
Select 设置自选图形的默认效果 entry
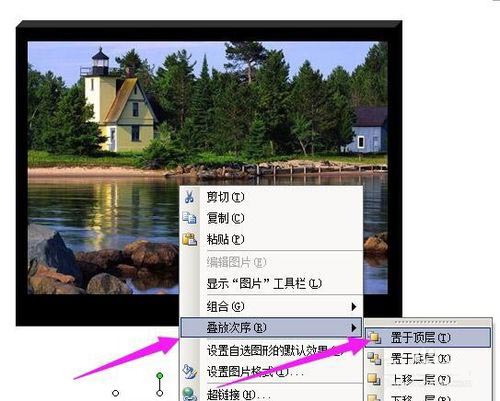[x=271, y=350]
